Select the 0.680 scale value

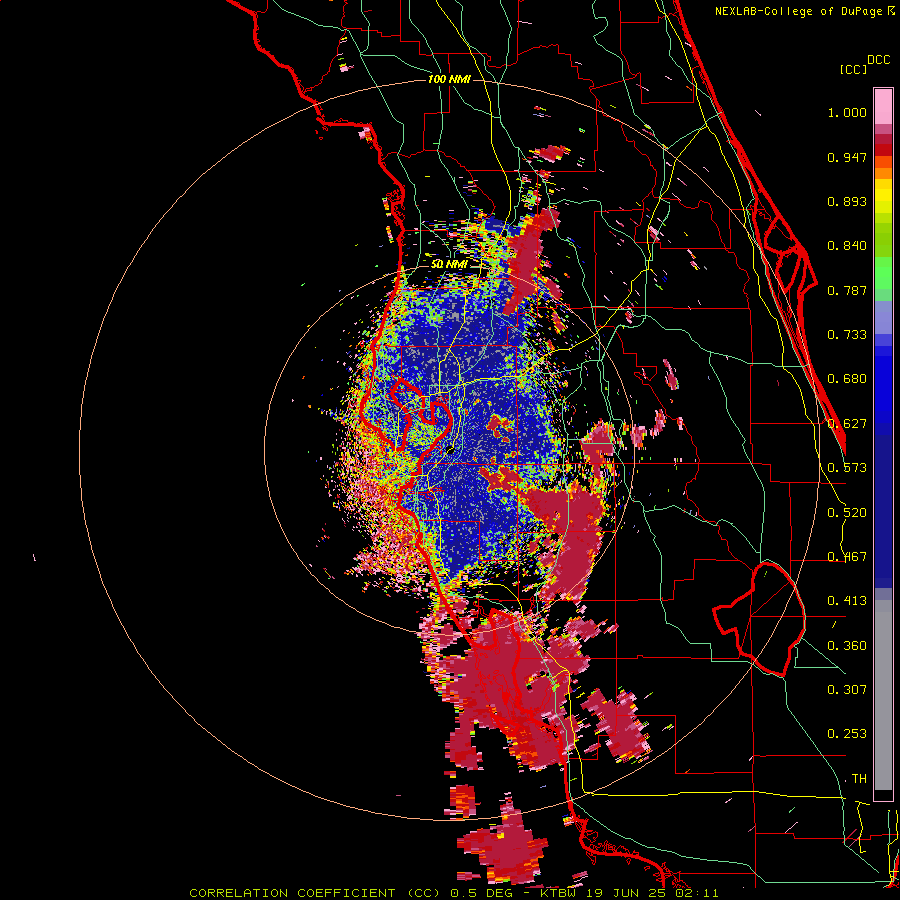[847, 379]
